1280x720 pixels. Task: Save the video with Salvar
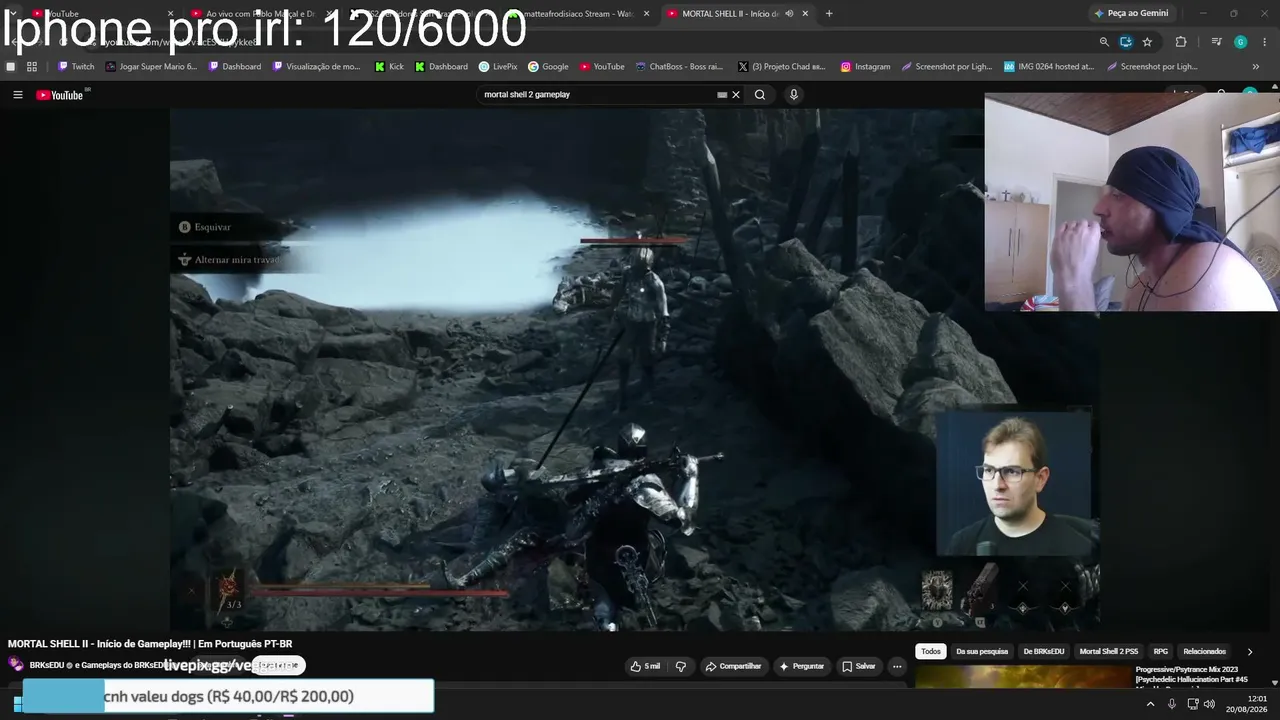coord(859,666)
